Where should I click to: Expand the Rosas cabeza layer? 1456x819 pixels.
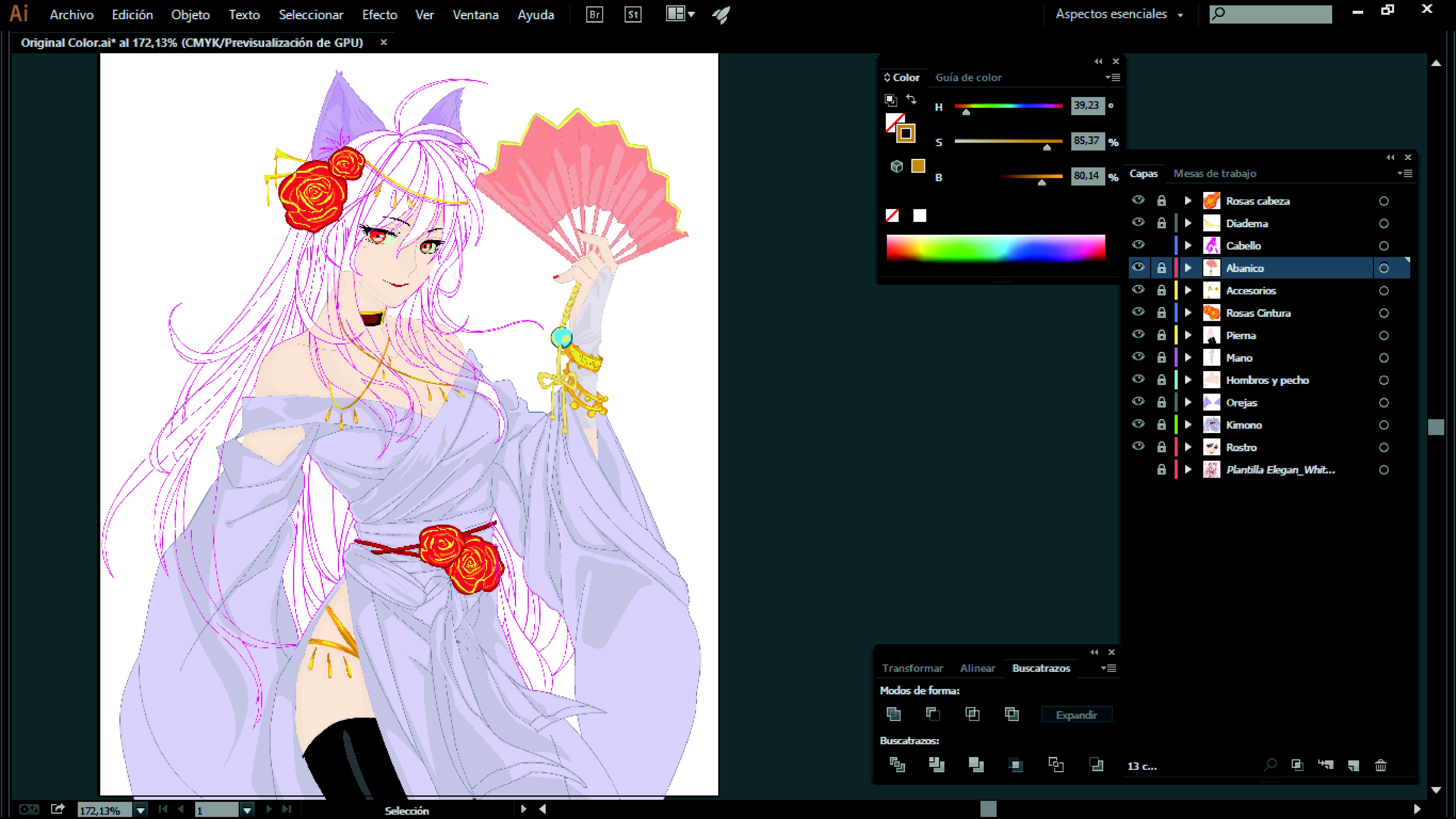pos(1188,201)
